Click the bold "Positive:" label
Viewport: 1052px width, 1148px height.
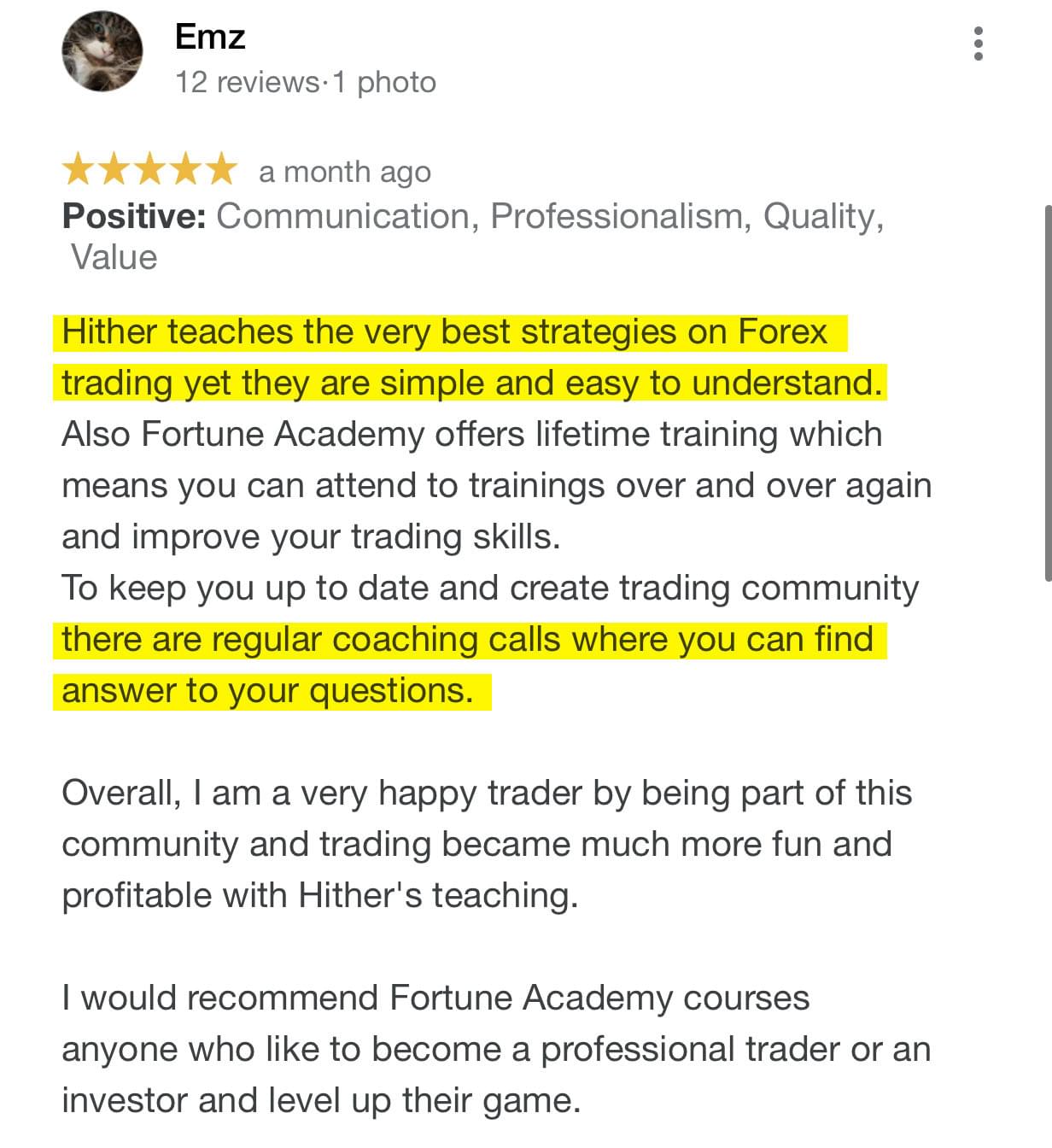coord(134,216)
